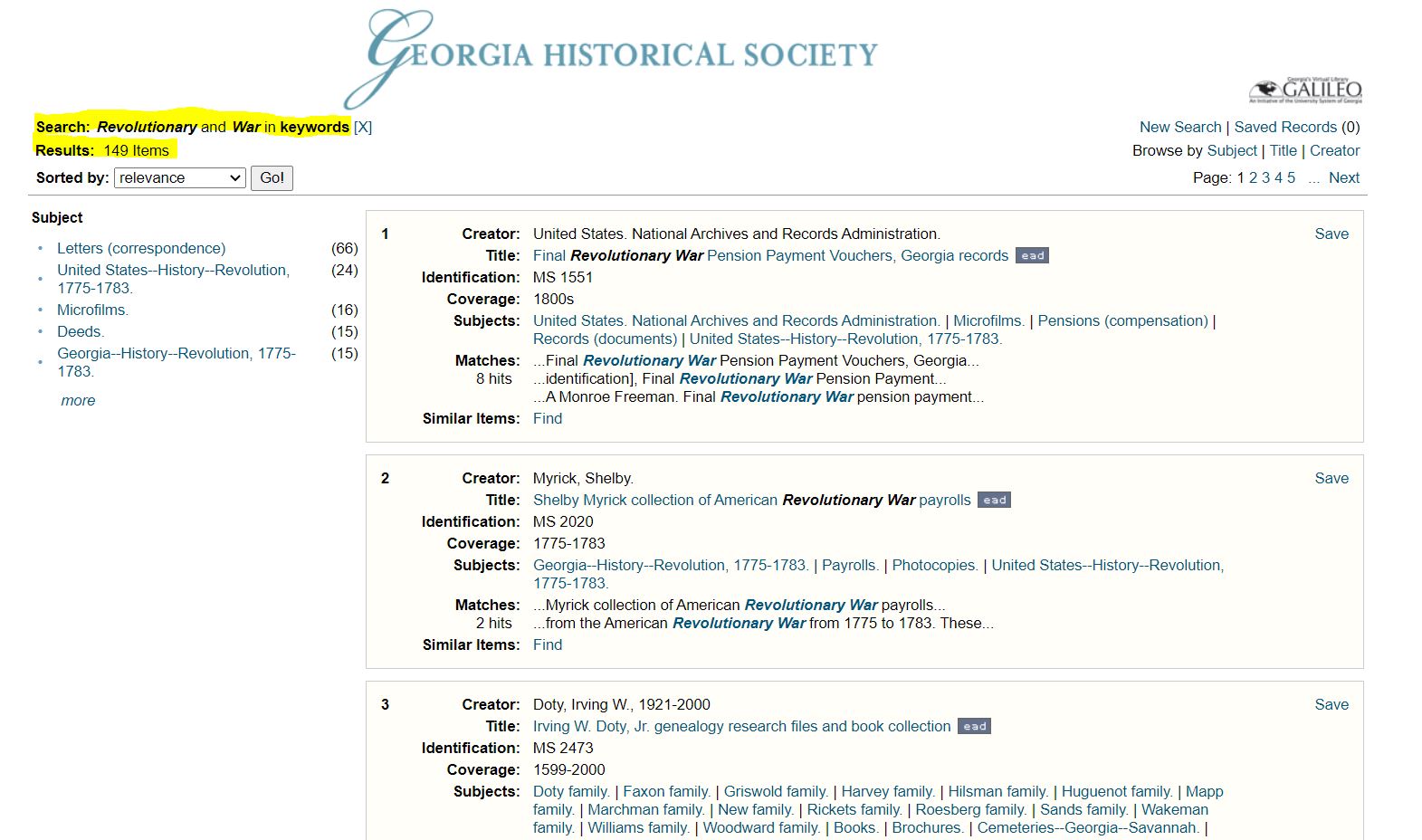Open Payrolls. subject link
Viewport: 1422px width, 840px height.
point(850,565)
